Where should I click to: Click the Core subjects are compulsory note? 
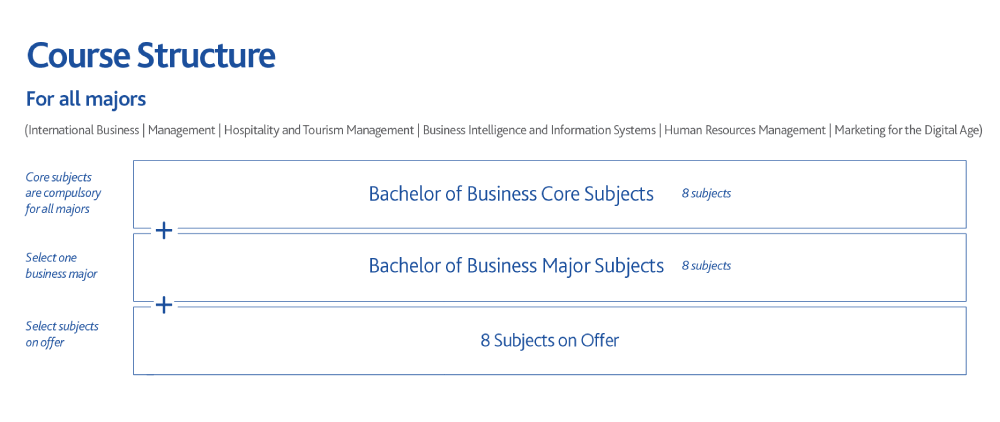coord(63,193)
